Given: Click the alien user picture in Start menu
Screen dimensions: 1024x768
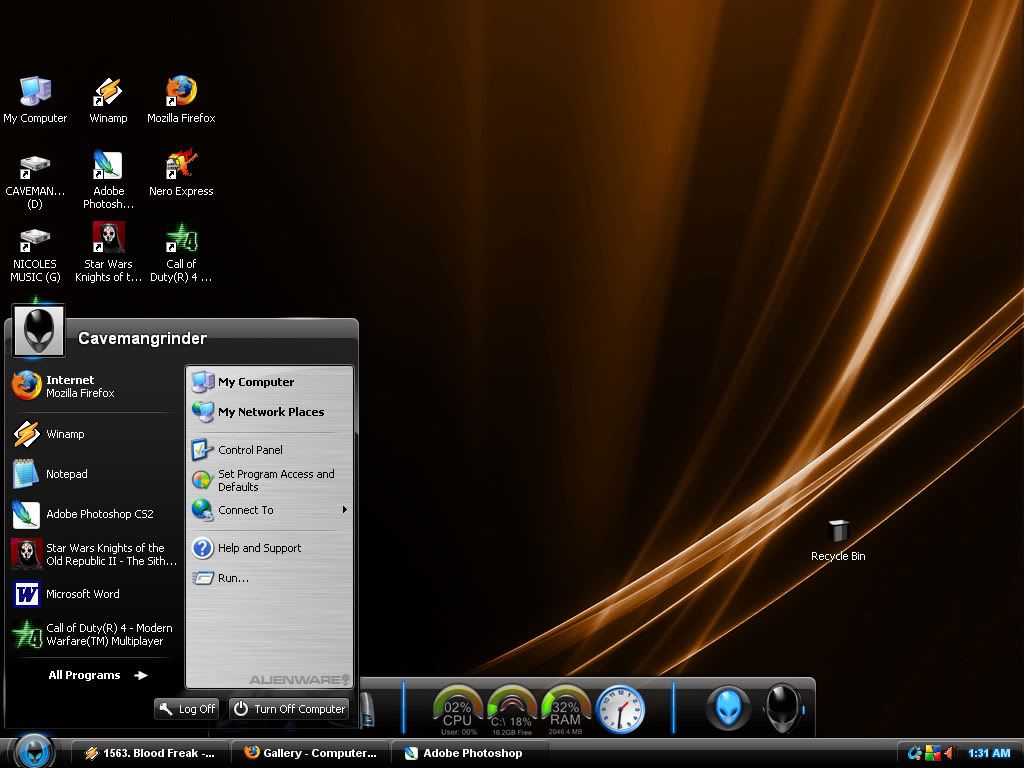Looking at the screenshot, I should (39, 331).
